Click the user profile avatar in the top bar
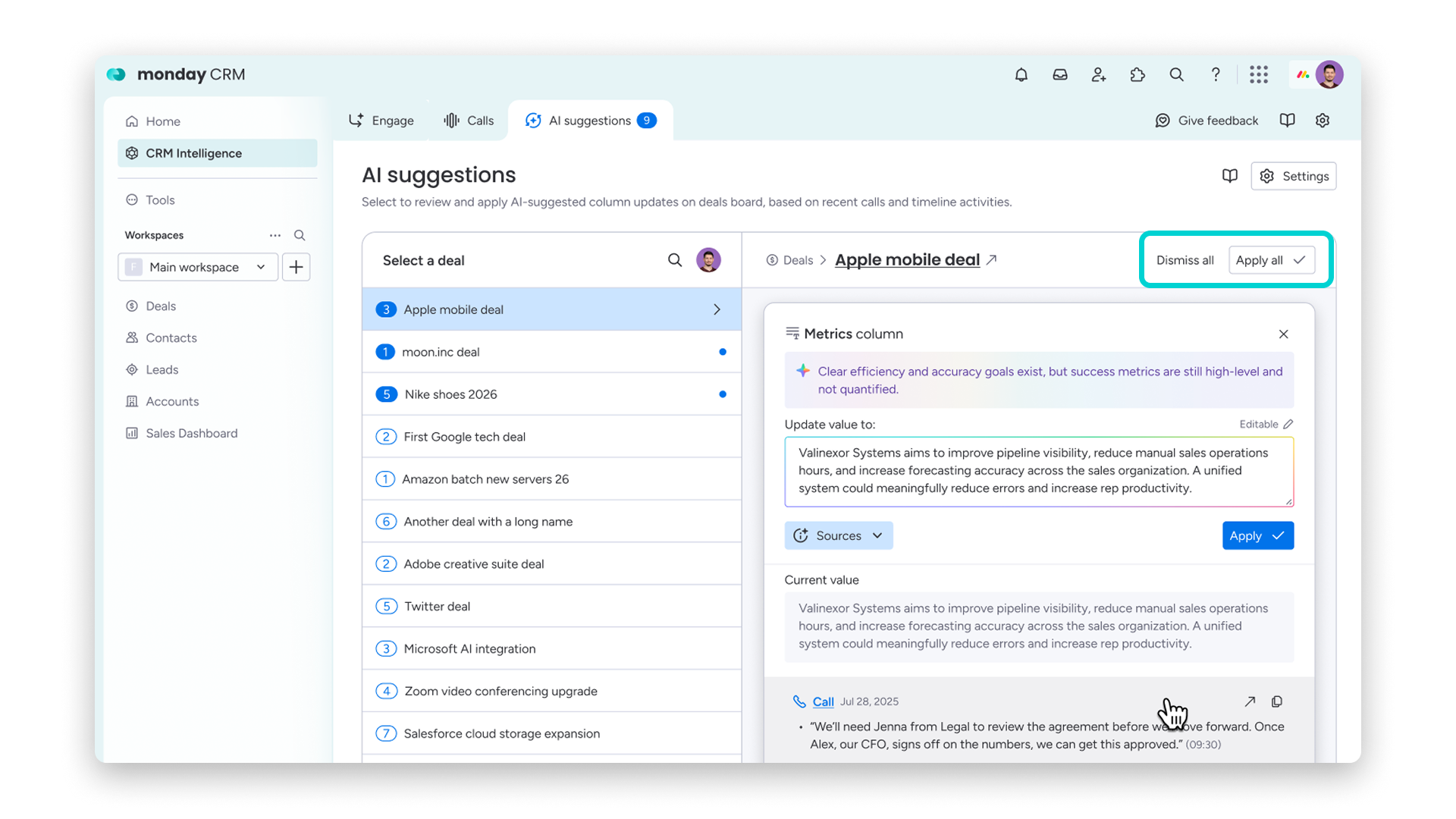The image size is (1456, 819). click(x=1329, y=74)
